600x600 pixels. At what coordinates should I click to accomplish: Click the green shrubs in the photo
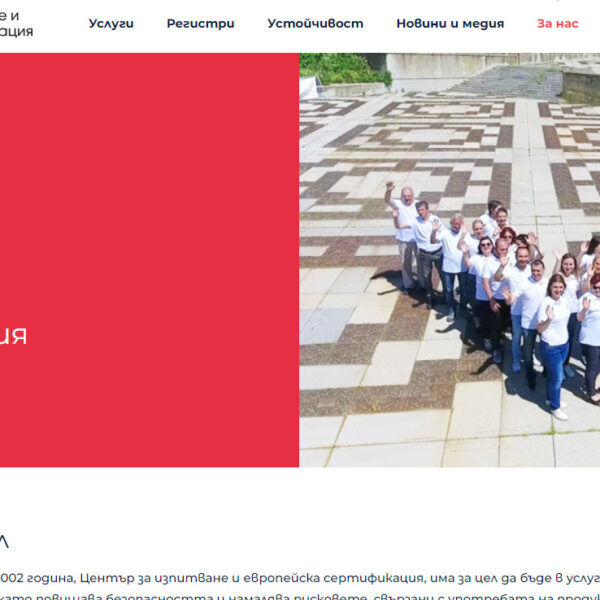pyautogui.click(x=342, y=68)
